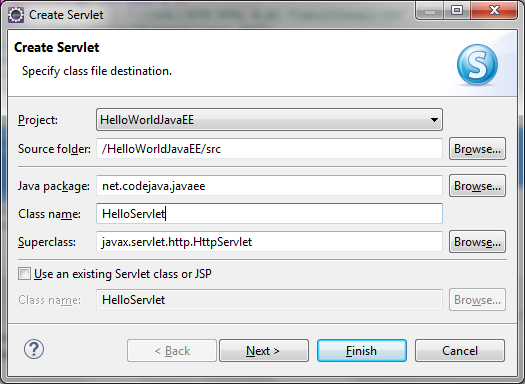Browse for the Source folder
This screenshot has height=384, width=525.
pos(477,149)
